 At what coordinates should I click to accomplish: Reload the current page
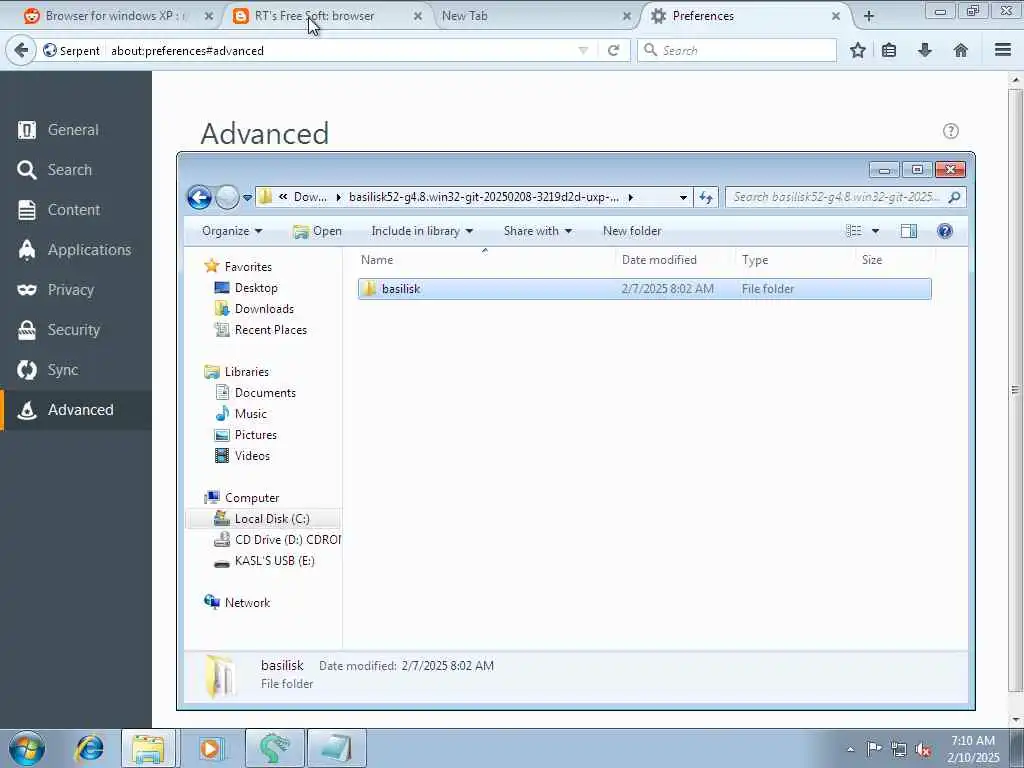click(x=613, y=50)
